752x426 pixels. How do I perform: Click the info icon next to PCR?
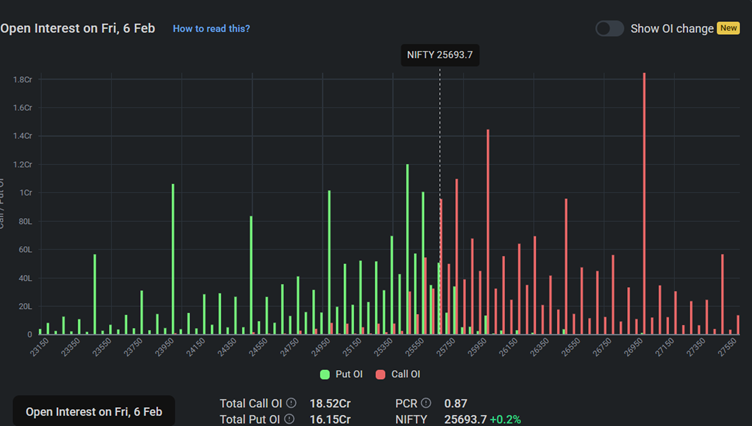click(425, 403)
